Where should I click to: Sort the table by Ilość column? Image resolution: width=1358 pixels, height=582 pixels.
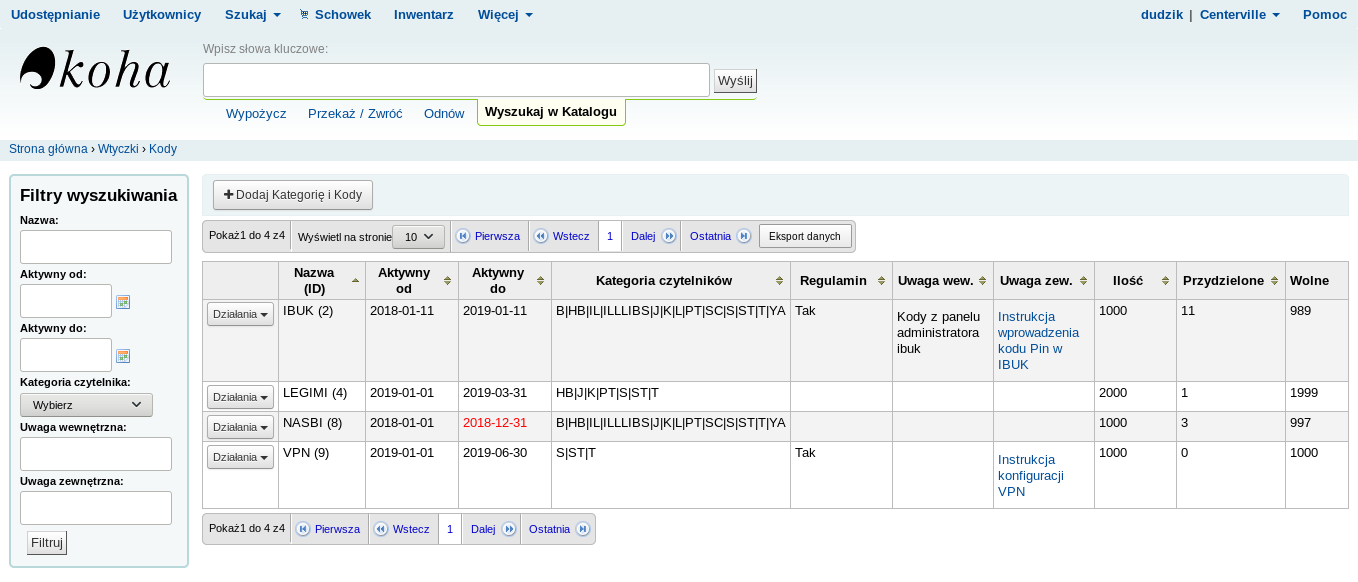(x=1134, y=281)
